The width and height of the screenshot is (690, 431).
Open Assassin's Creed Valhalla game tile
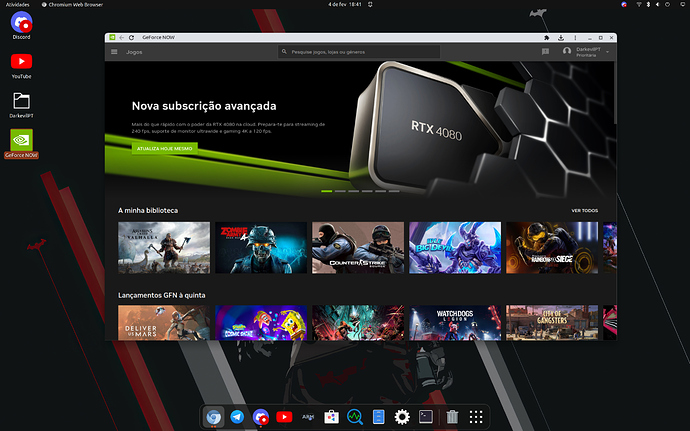coord(164,247)
